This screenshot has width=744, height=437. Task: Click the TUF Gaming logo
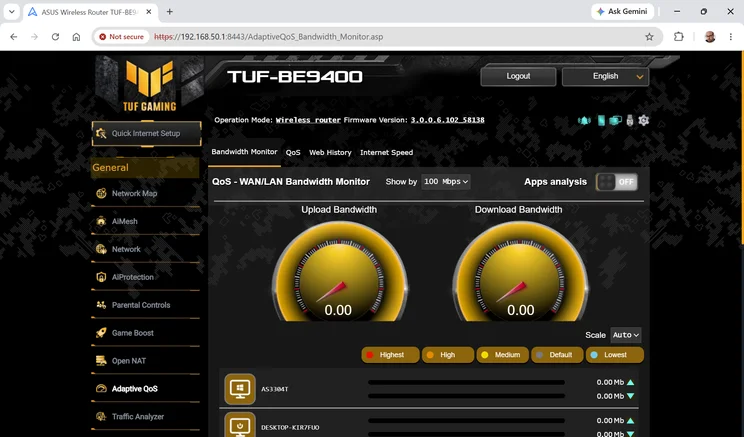click(149, 85)
